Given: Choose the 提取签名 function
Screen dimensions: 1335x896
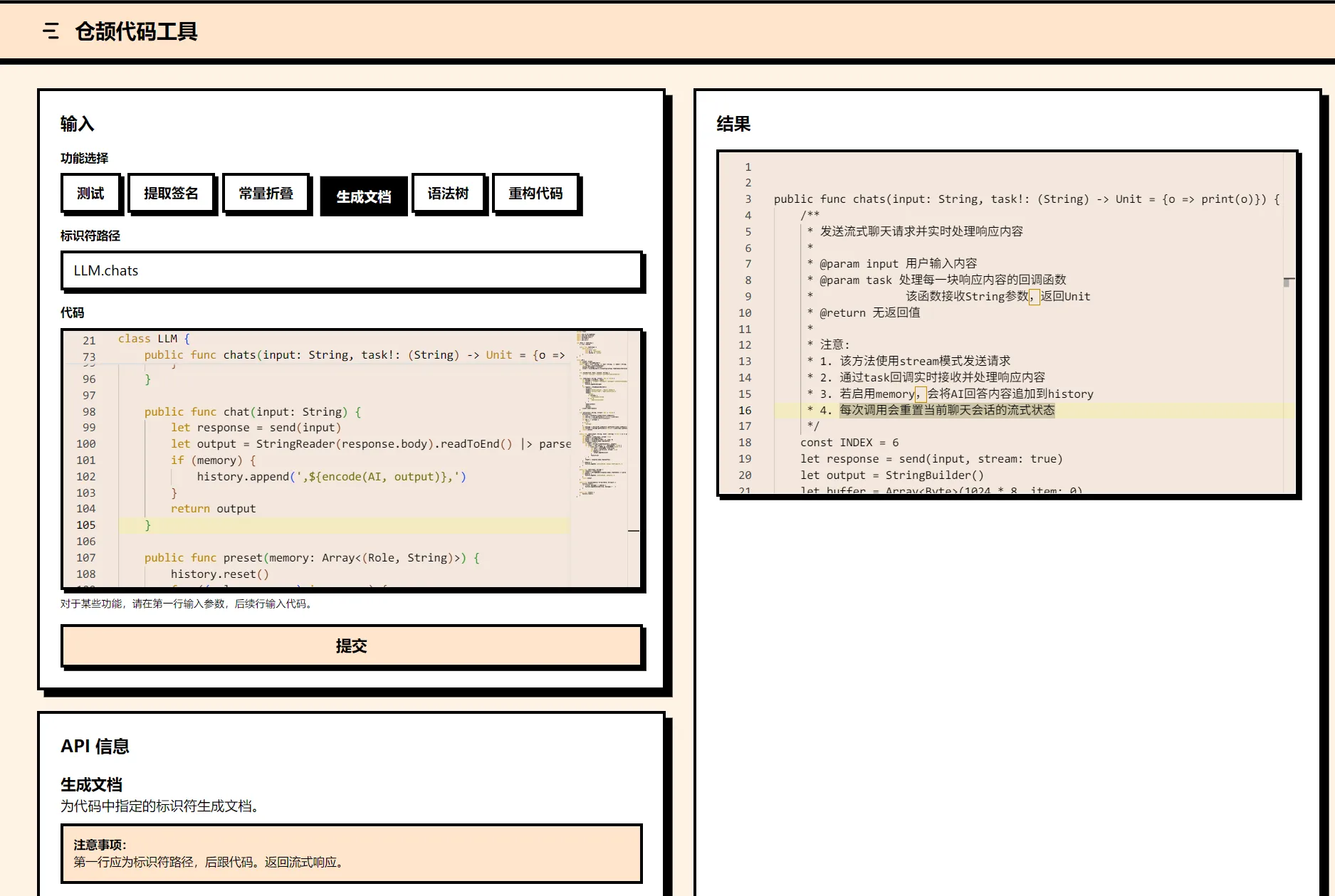Looking at the screenshot, I should [x=171, y=194].
